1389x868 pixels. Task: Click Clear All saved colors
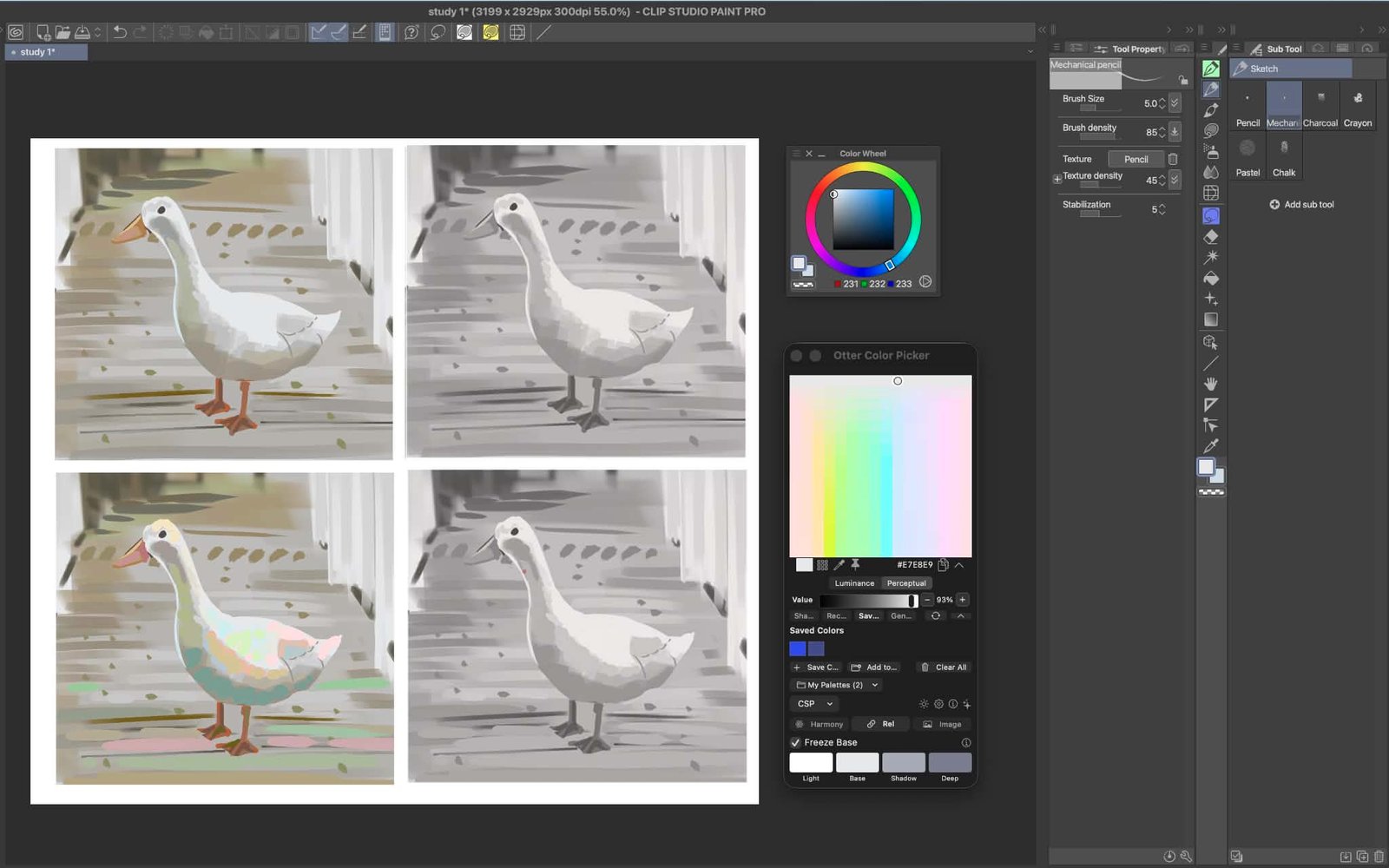944,667
